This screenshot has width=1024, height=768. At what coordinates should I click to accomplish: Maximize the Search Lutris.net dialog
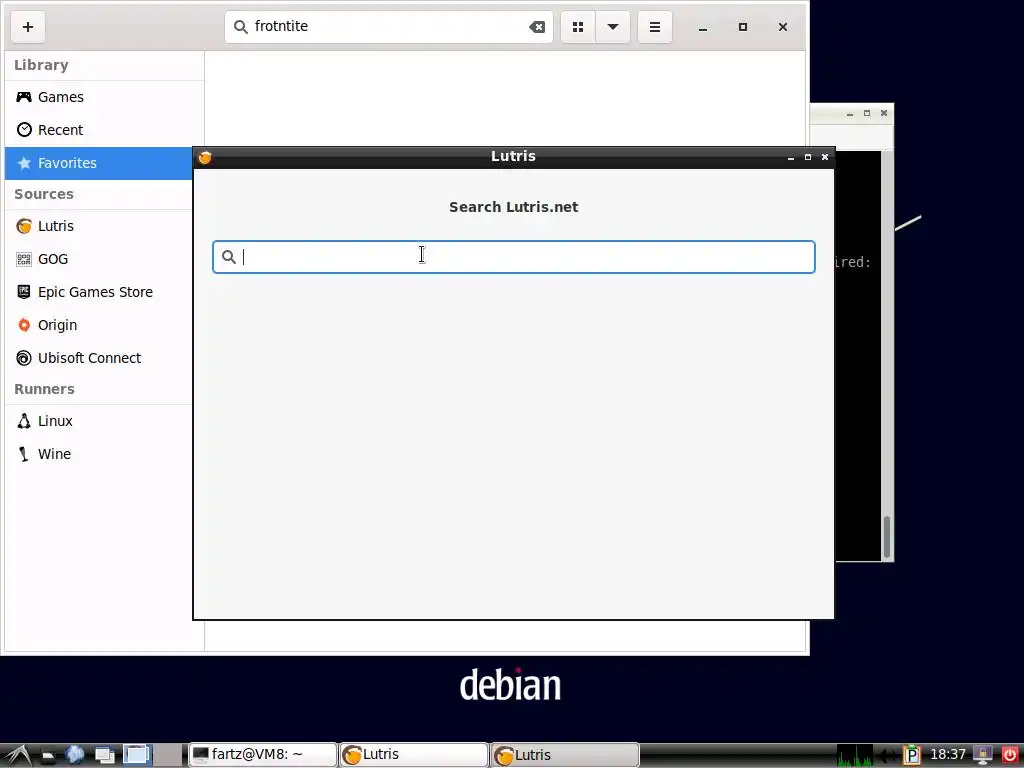tap(808, 157)
